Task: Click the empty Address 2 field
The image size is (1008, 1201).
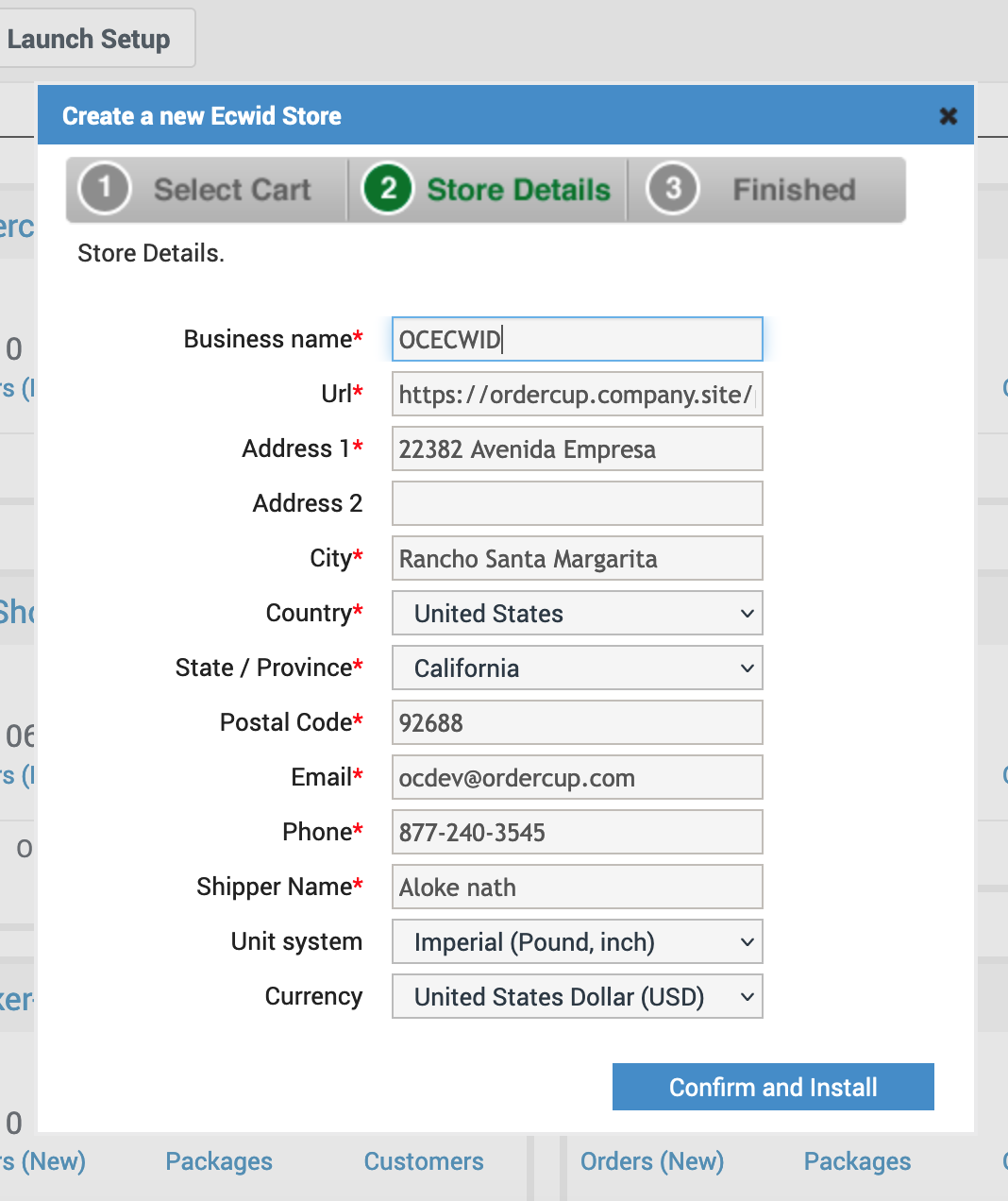Action: [x=578, y=504]
